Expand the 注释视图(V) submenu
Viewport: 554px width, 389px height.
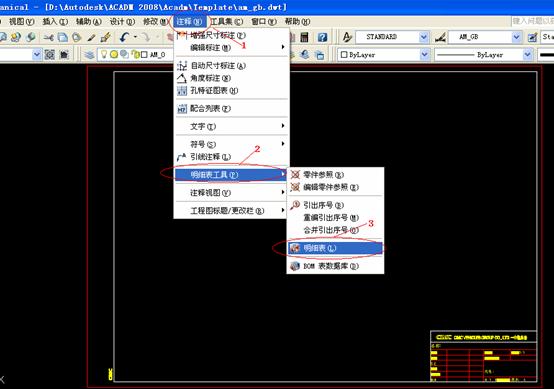click(x=231, y=193)
